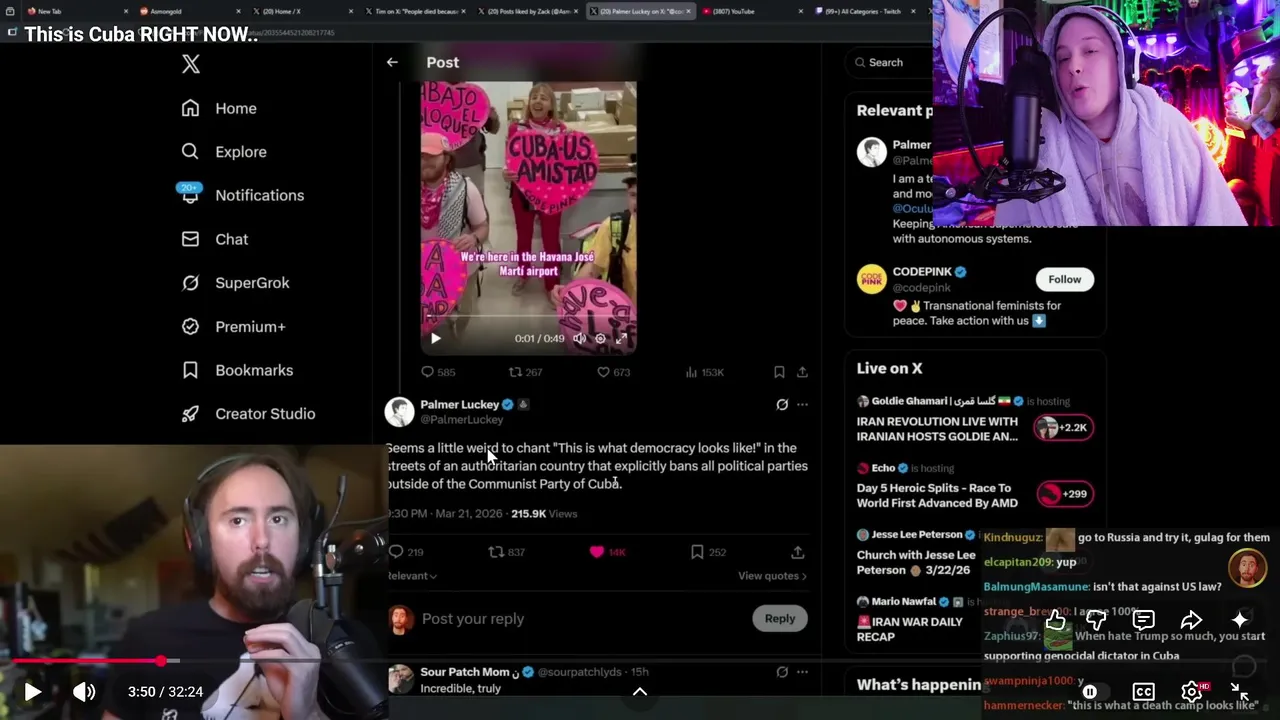The width and height of the screenshot is (1280, 720).
Task: Mute the YouTube player volume
Action: pyautogui.click(x=84, y=691)
